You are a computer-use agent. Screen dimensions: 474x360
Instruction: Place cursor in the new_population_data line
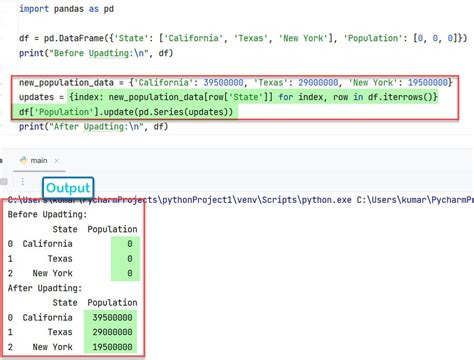pos(236,83)
